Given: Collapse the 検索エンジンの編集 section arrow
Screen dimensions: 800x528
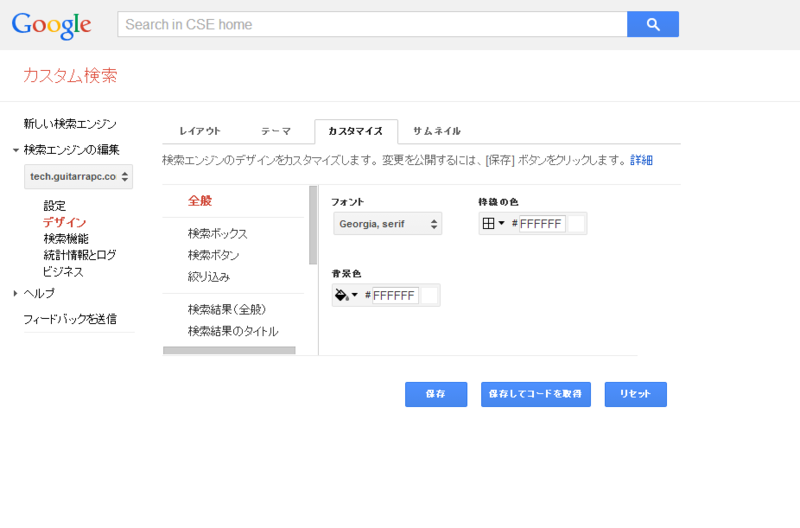Looking at the screenshot, I should click(16, 150).
